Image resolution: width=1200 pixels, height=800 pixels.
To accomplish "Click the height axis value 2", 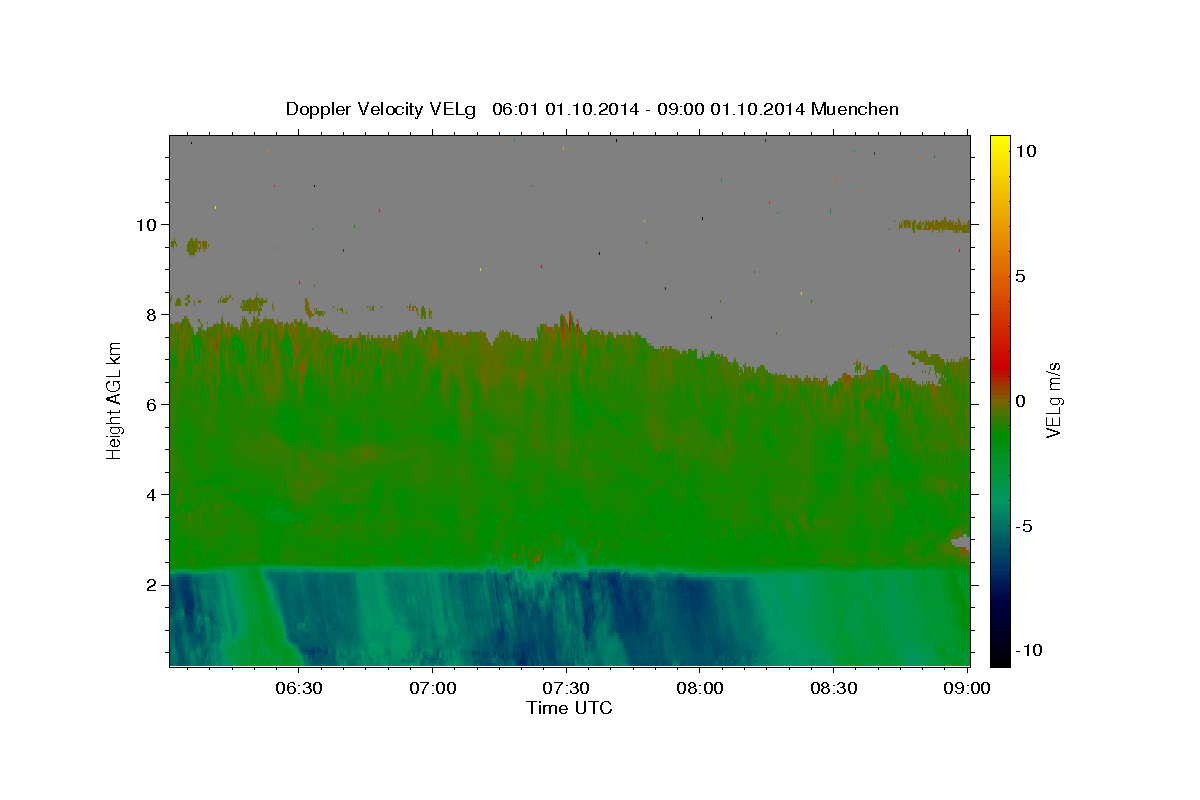I will point(152,584).
